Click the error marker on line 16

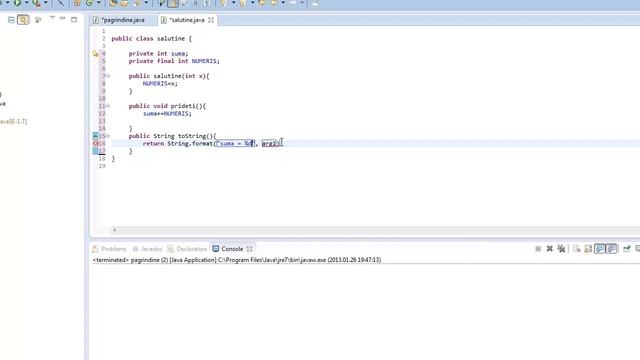[x=95, y=143]
